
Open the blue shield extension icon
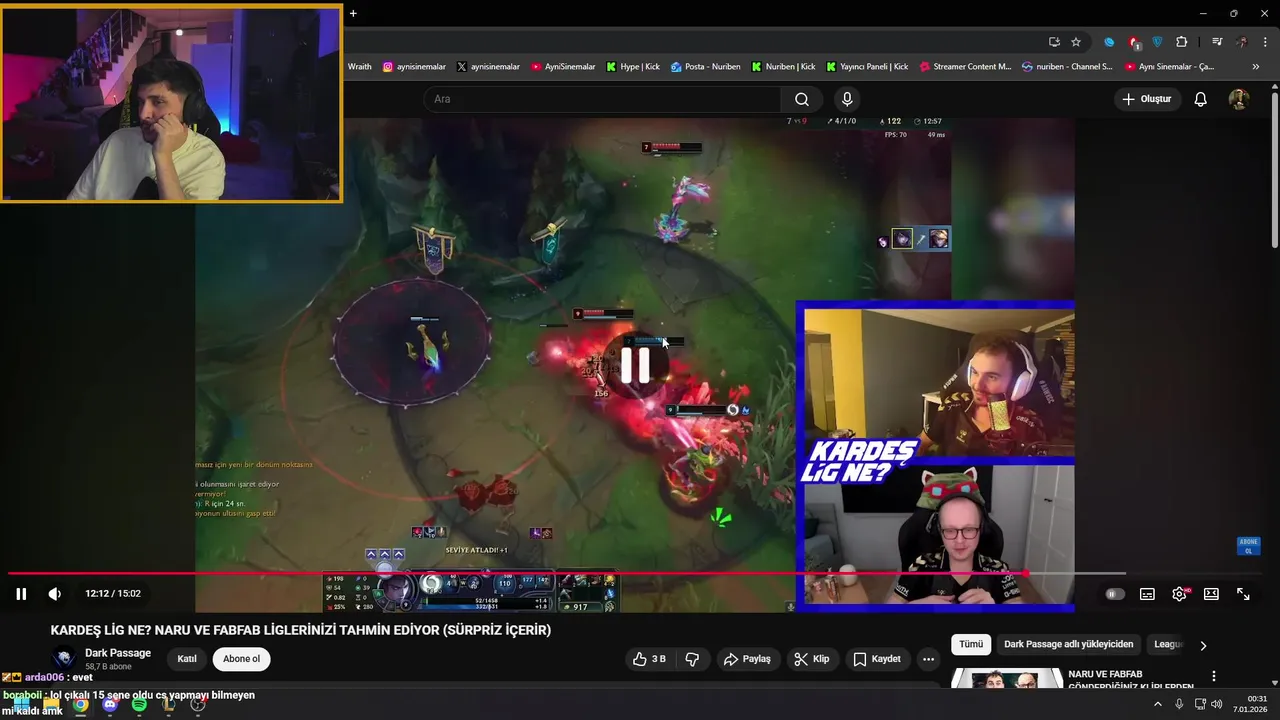pos(1158,42)
